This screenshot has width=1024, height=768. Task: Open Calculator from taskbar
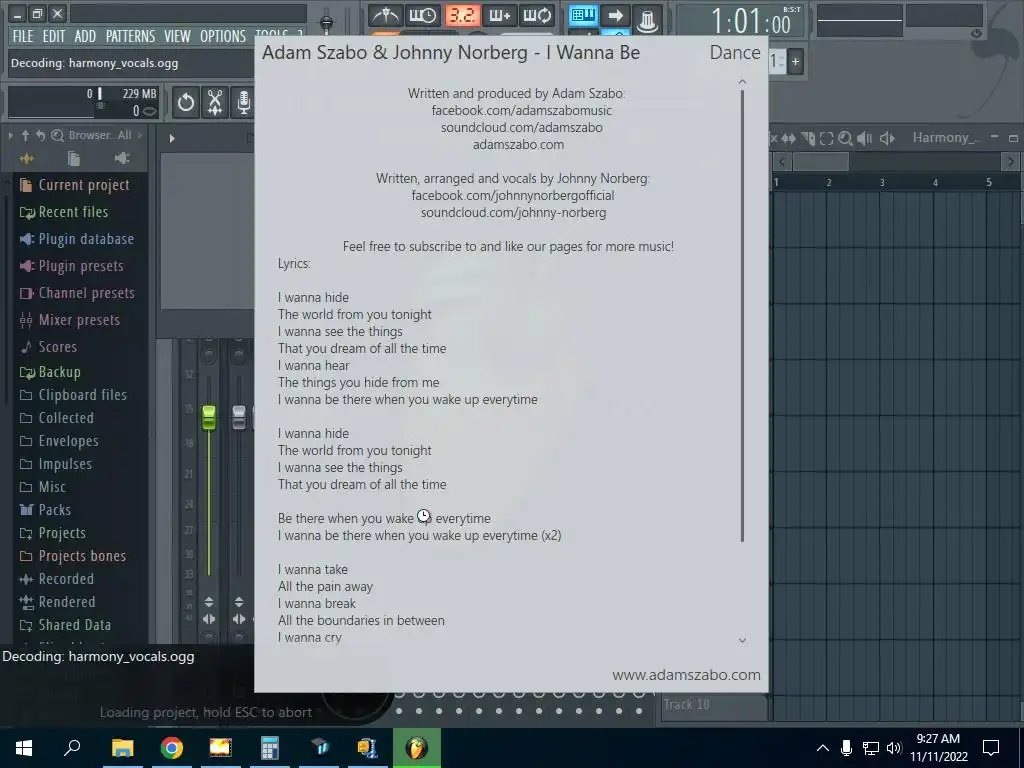click(x=270, y=748)
